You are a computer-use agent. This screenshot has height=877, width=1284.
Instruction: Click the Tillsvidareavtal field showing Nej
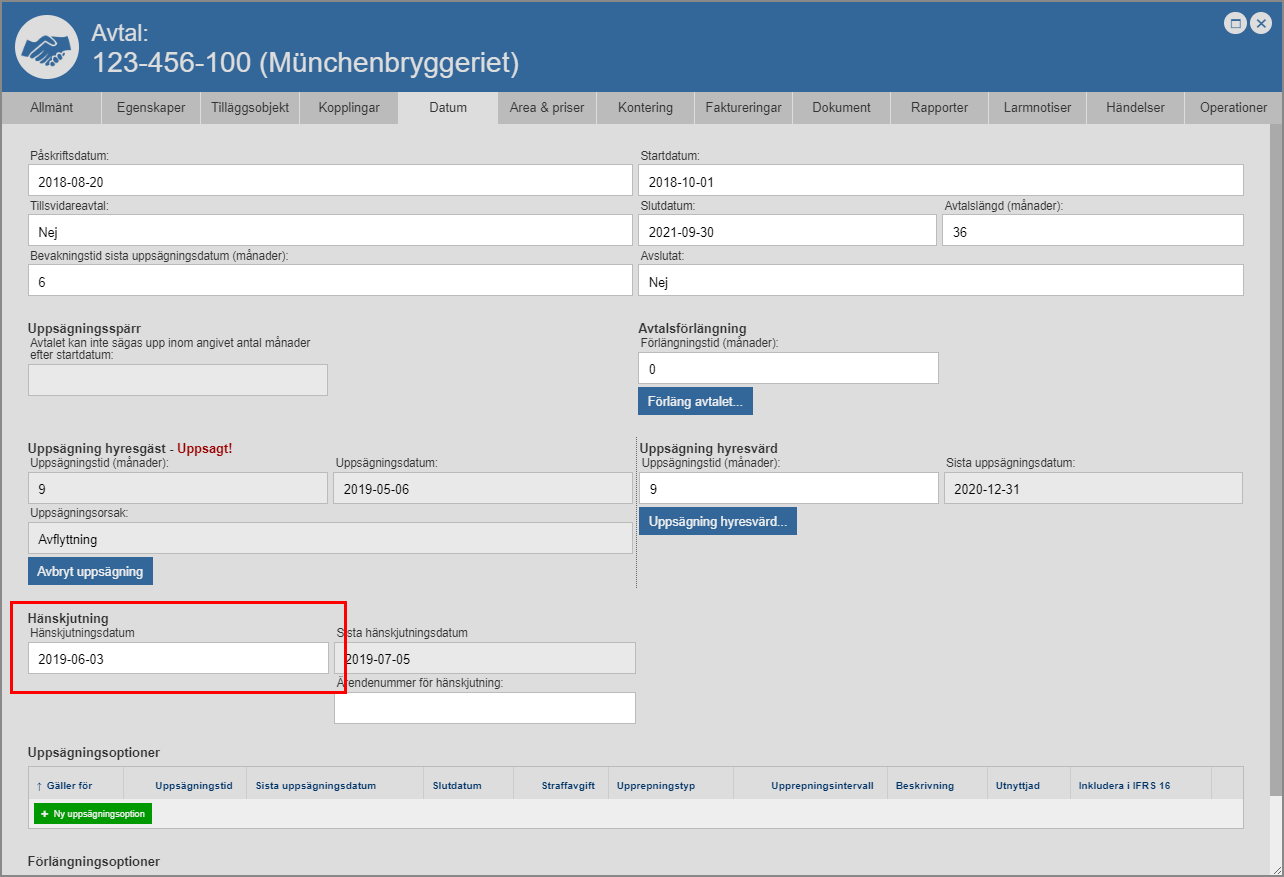click(x=330, y=230)
